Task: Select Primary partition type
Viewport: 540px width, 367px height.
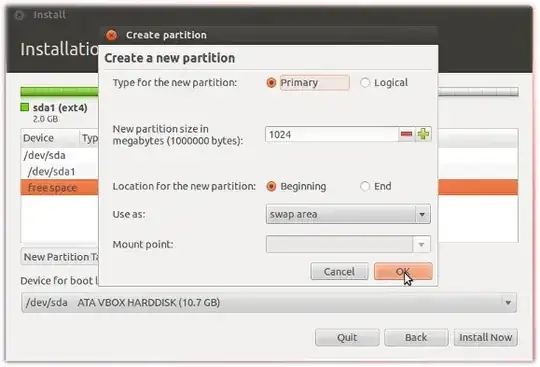Action: coord(271,83)
